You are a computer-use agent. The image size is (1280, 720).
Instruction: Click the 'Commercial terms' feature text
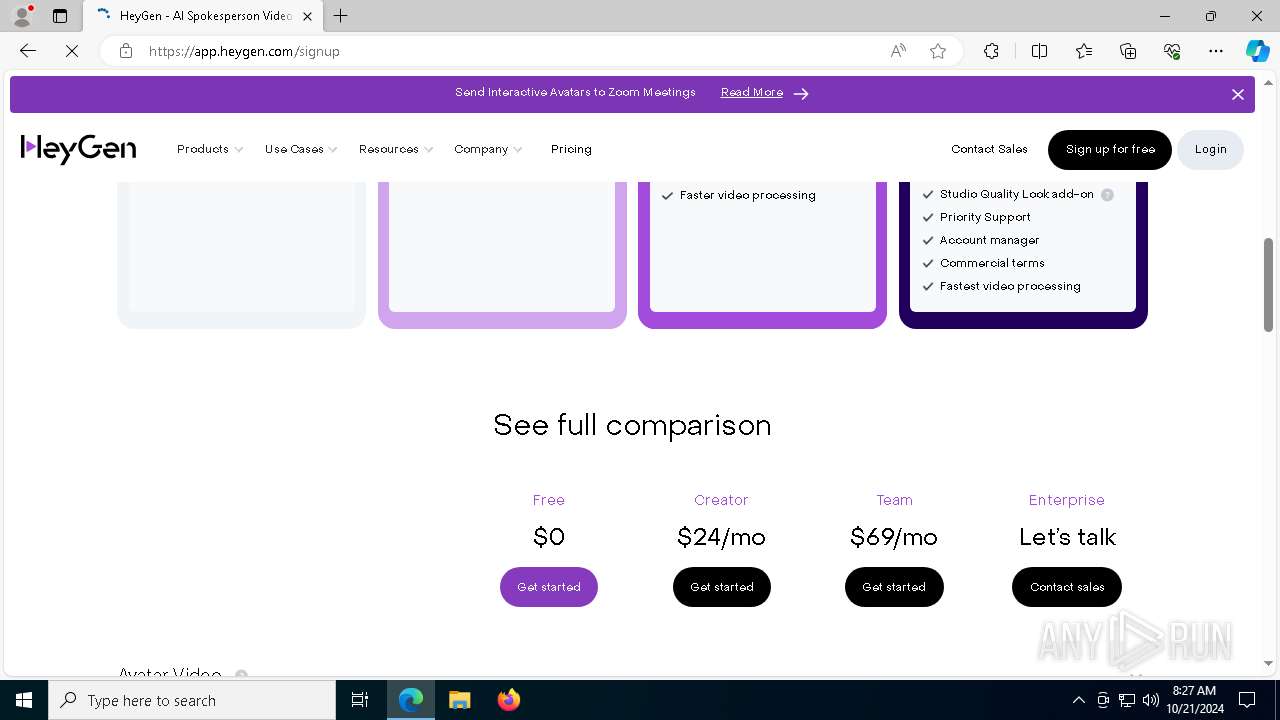992,263
